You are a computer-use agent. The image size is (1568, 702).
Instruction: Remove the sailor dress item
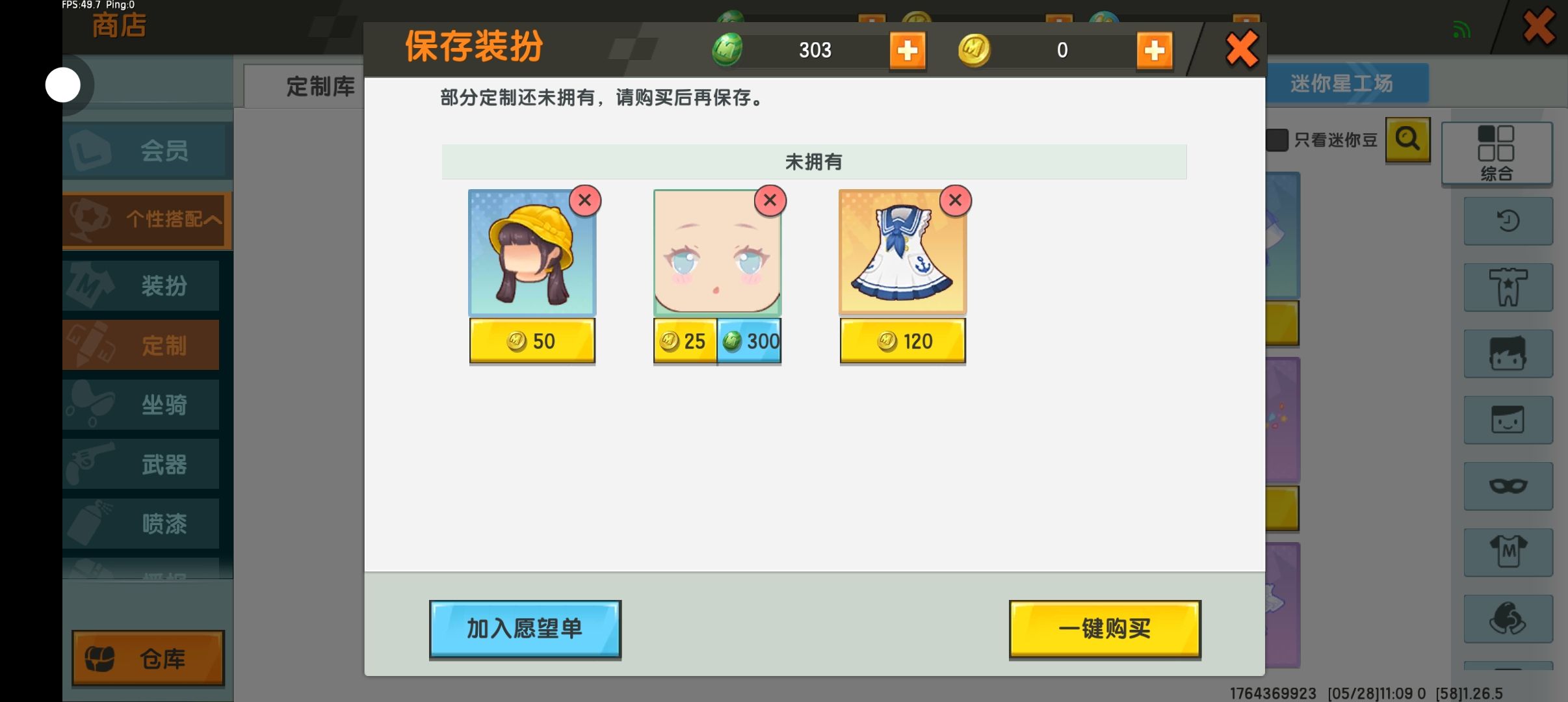[955, 200]
